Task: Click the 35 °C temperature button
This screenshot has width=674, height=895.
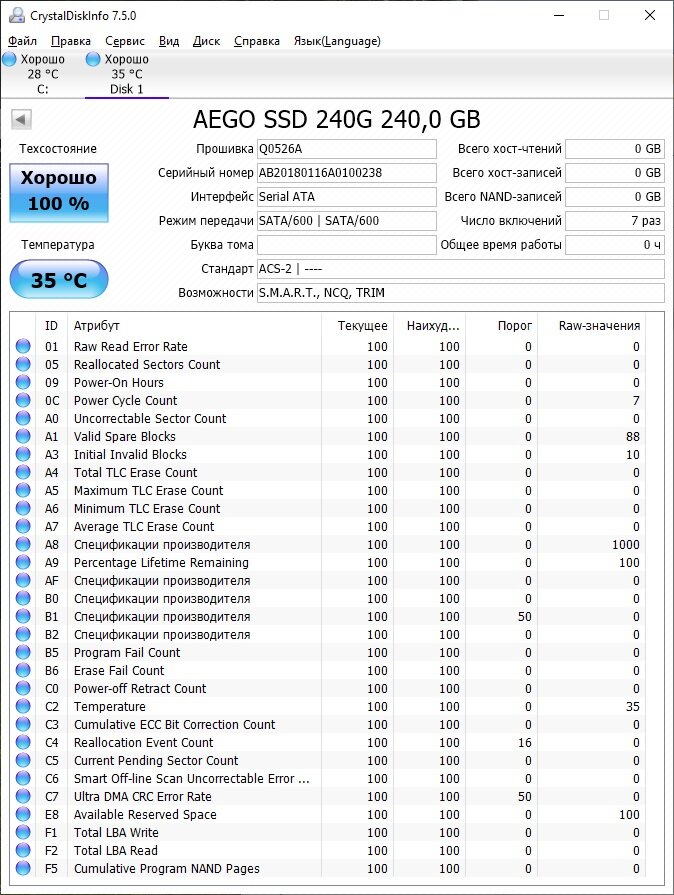Action: pyautogui.click(x=59, y=279)
